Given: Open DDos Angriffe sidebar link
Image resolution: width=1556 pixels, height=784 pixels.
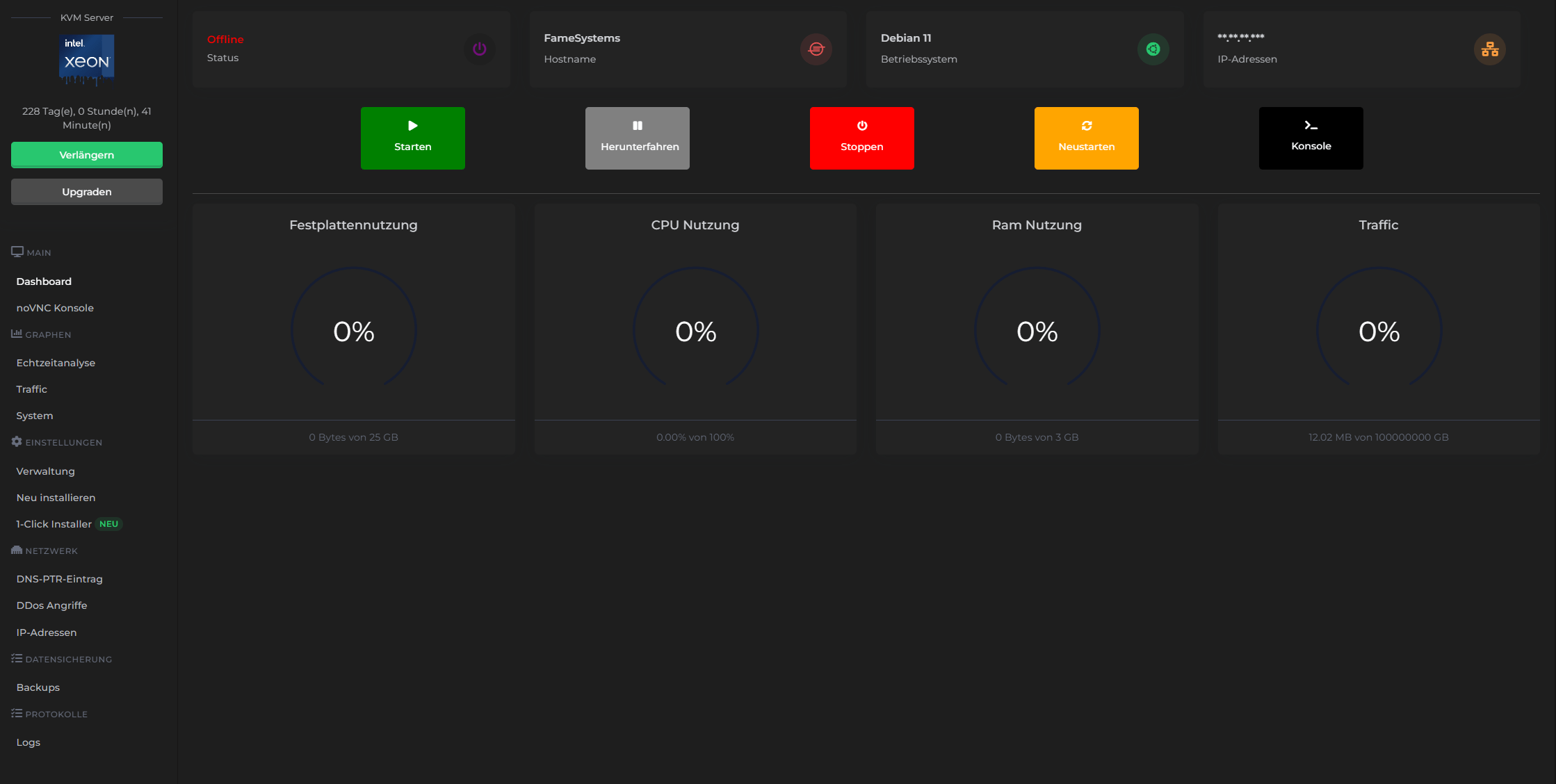Looking at the screenshot, I should pyautogui.click(x=51, y=605).
